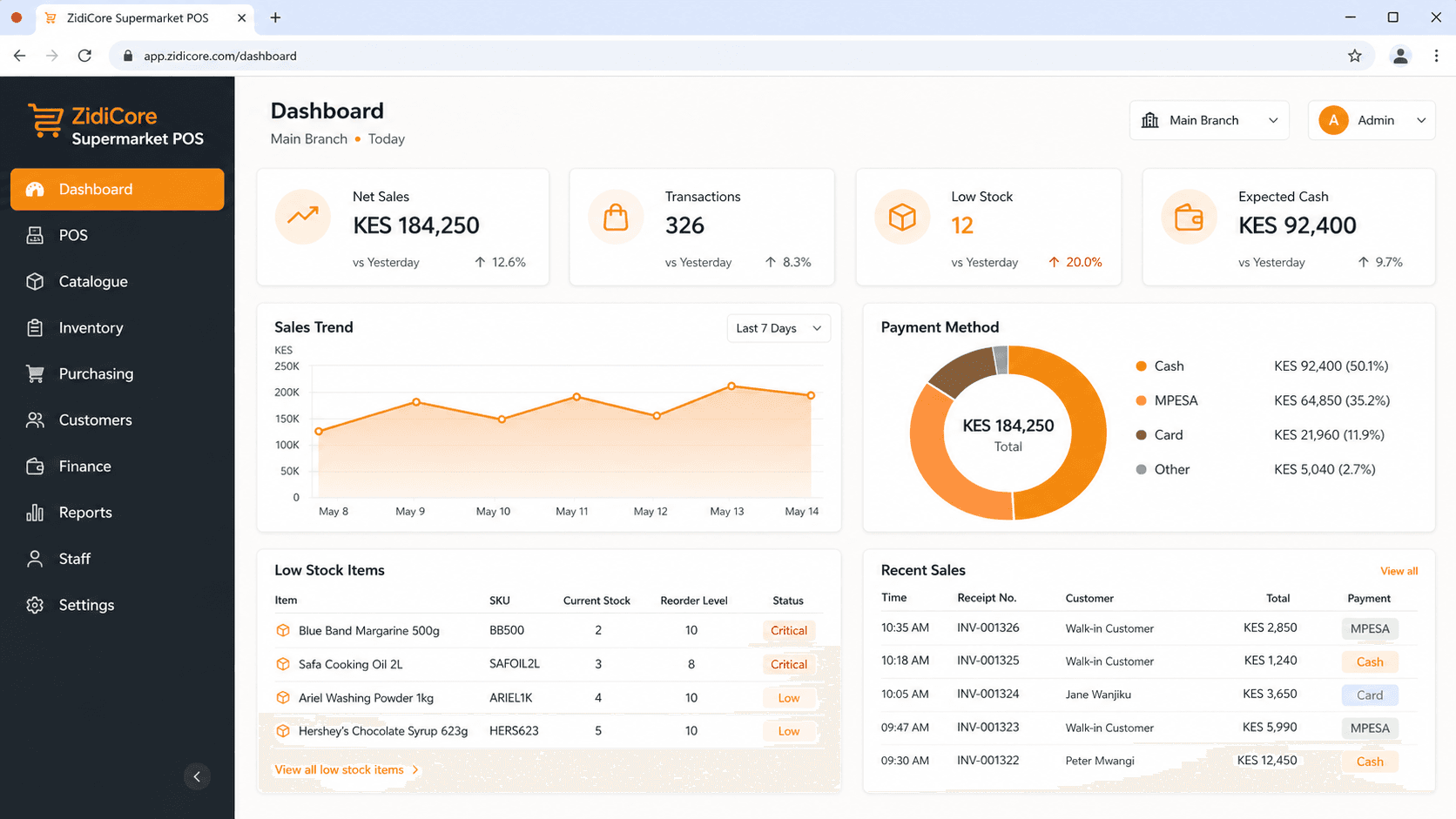Click the Staff person icon
The height and width of the screenshot is (819, 1456).
pyautogui.click(x=35, y=558)
